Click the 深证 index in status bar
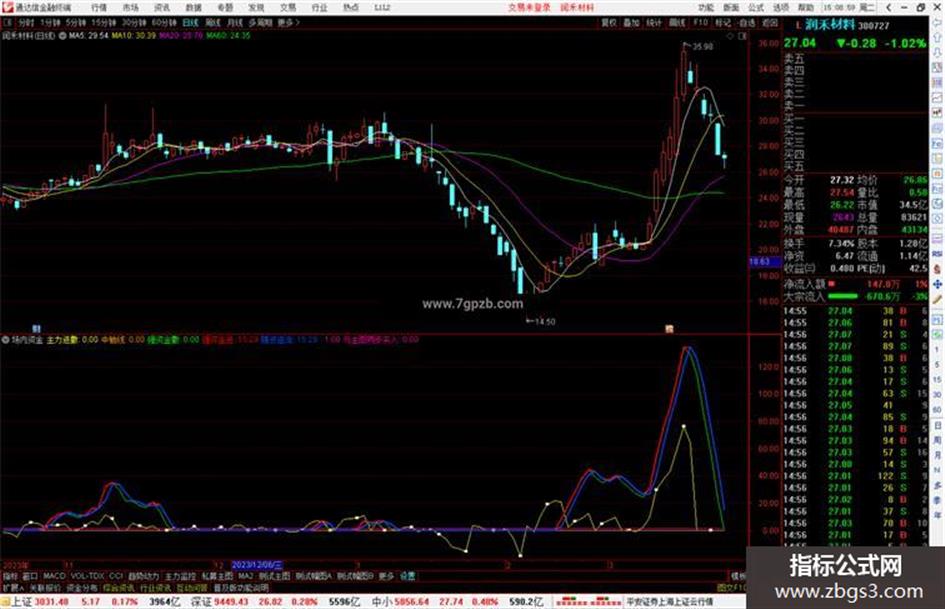The width and height of the screenshot is (945, 609). tap(199, 602)
